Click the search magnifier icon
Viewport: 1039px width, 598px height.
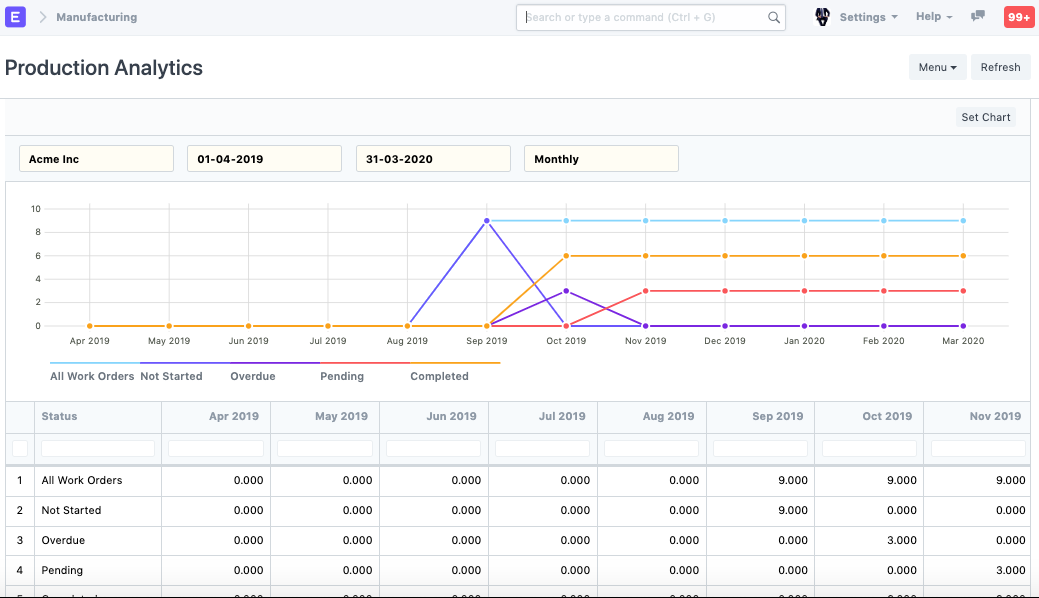pos(773,17)
